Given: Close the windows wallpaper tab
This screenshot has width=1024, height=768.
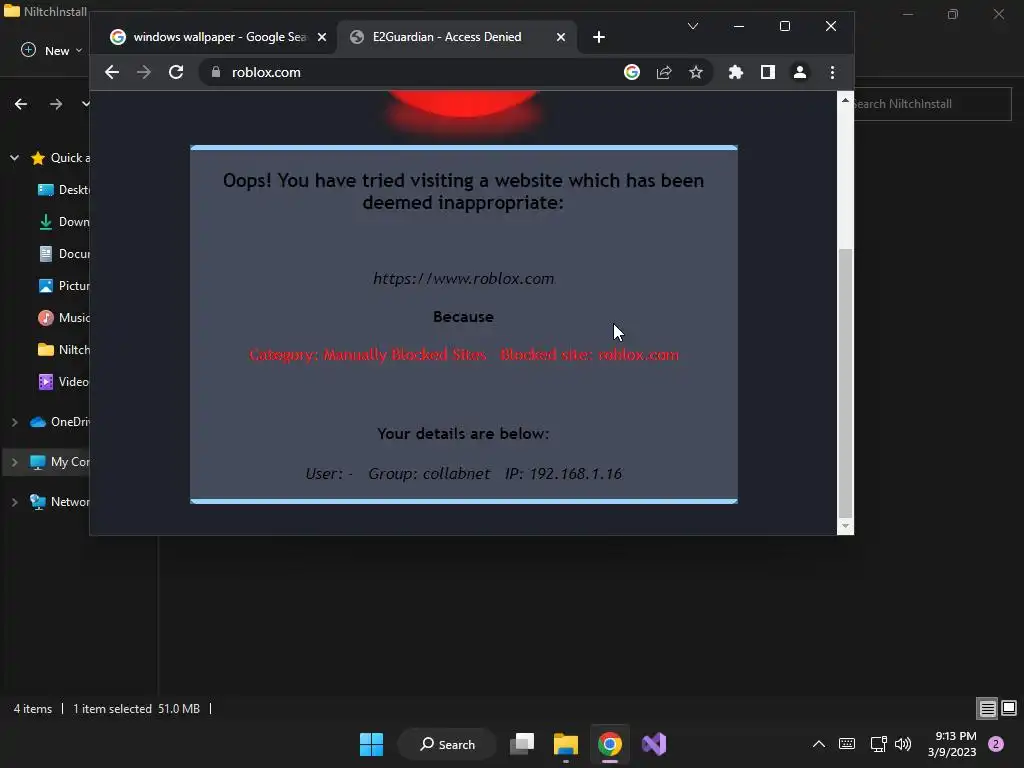Looking at the screenshot, I should (322, 37).
